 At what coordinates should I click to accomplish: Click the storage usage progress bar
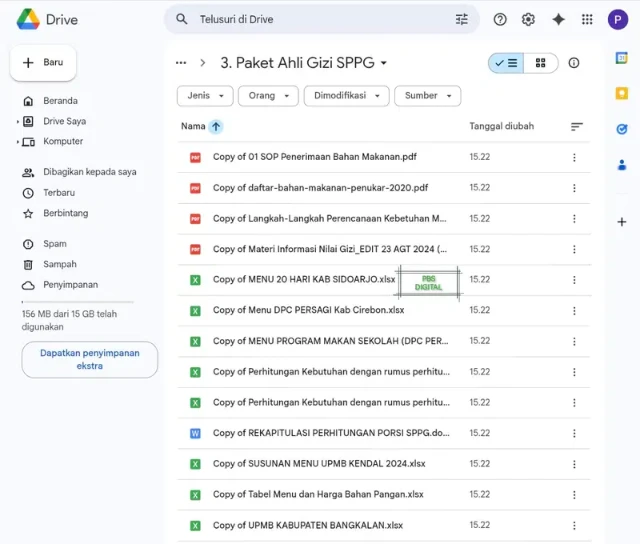coord(77,301)
